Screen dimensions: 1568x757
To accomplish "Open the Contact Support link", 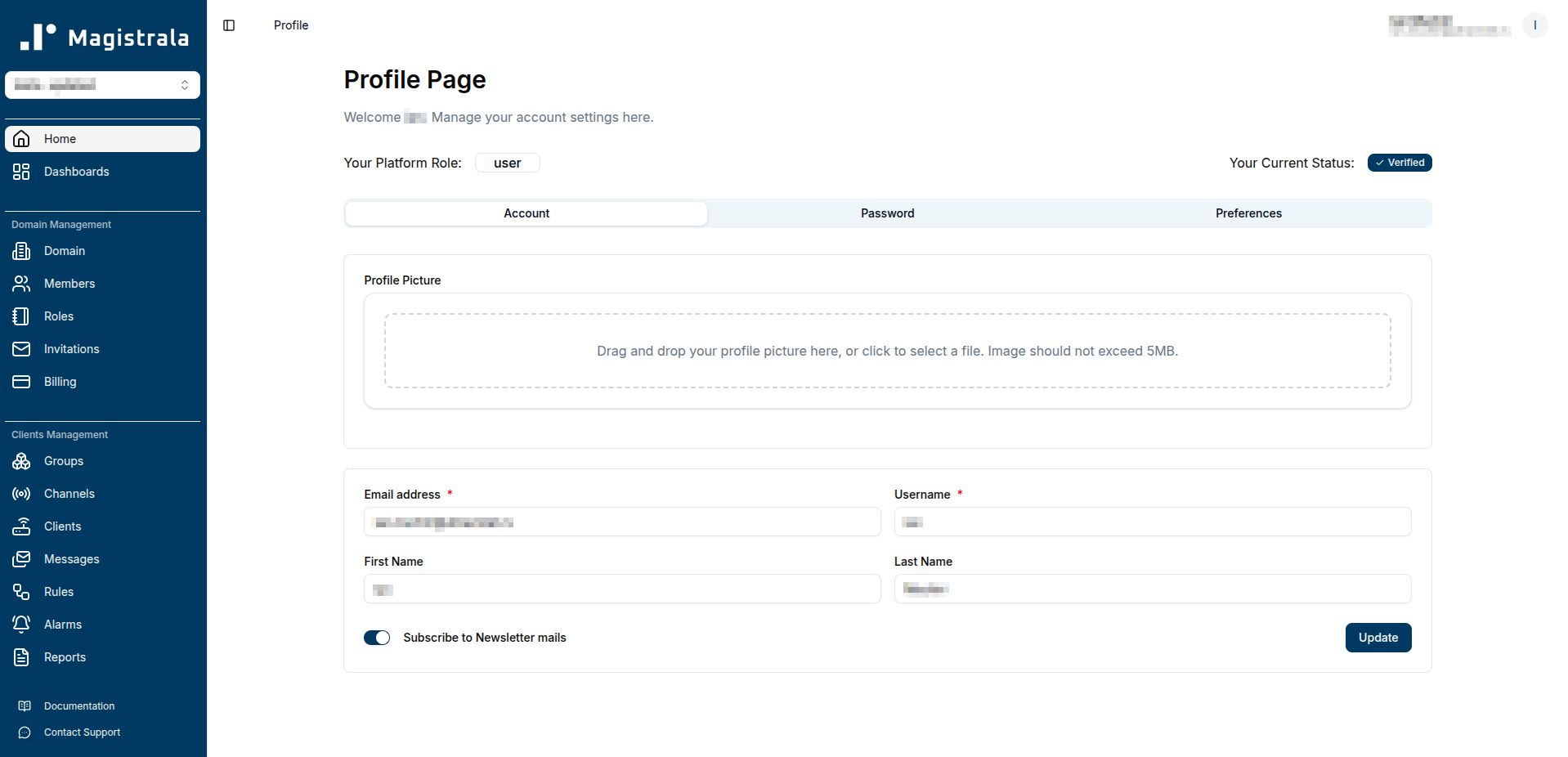I will 82,732.
